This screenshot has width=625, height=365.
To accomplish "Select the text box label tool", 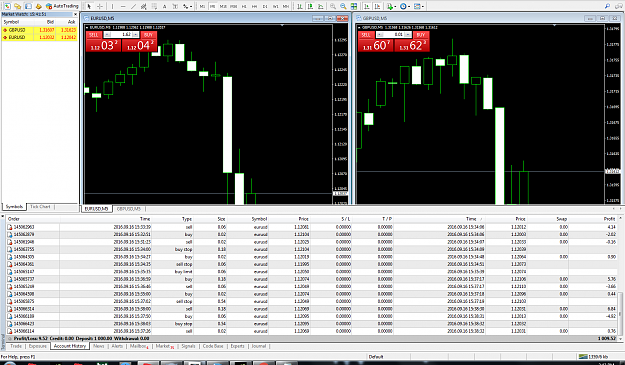I will click(175, 6).
